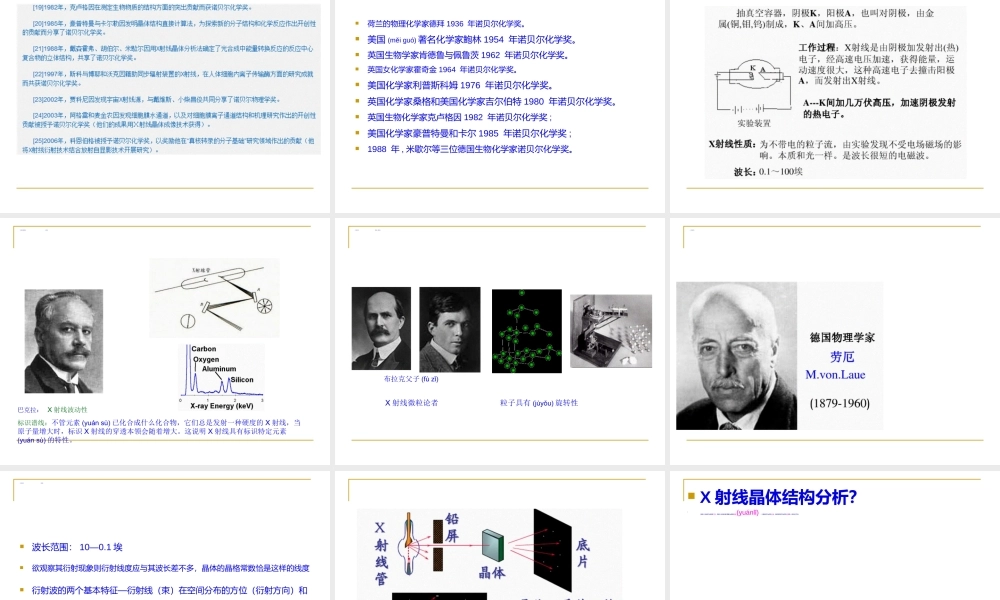This screenshot has width=1000, height=600.
Task: Click the 晶体 crystal block in the diffraction diagram
Action: coord(493,546)
